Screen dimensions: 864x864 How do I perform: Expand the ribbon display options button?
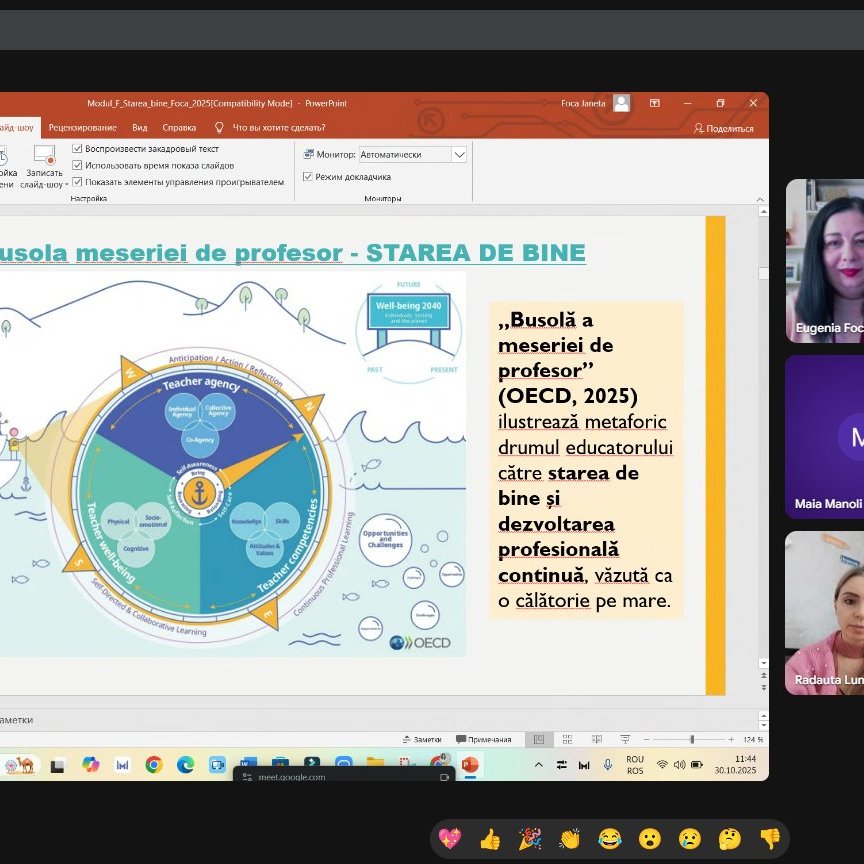click(655, 103)
